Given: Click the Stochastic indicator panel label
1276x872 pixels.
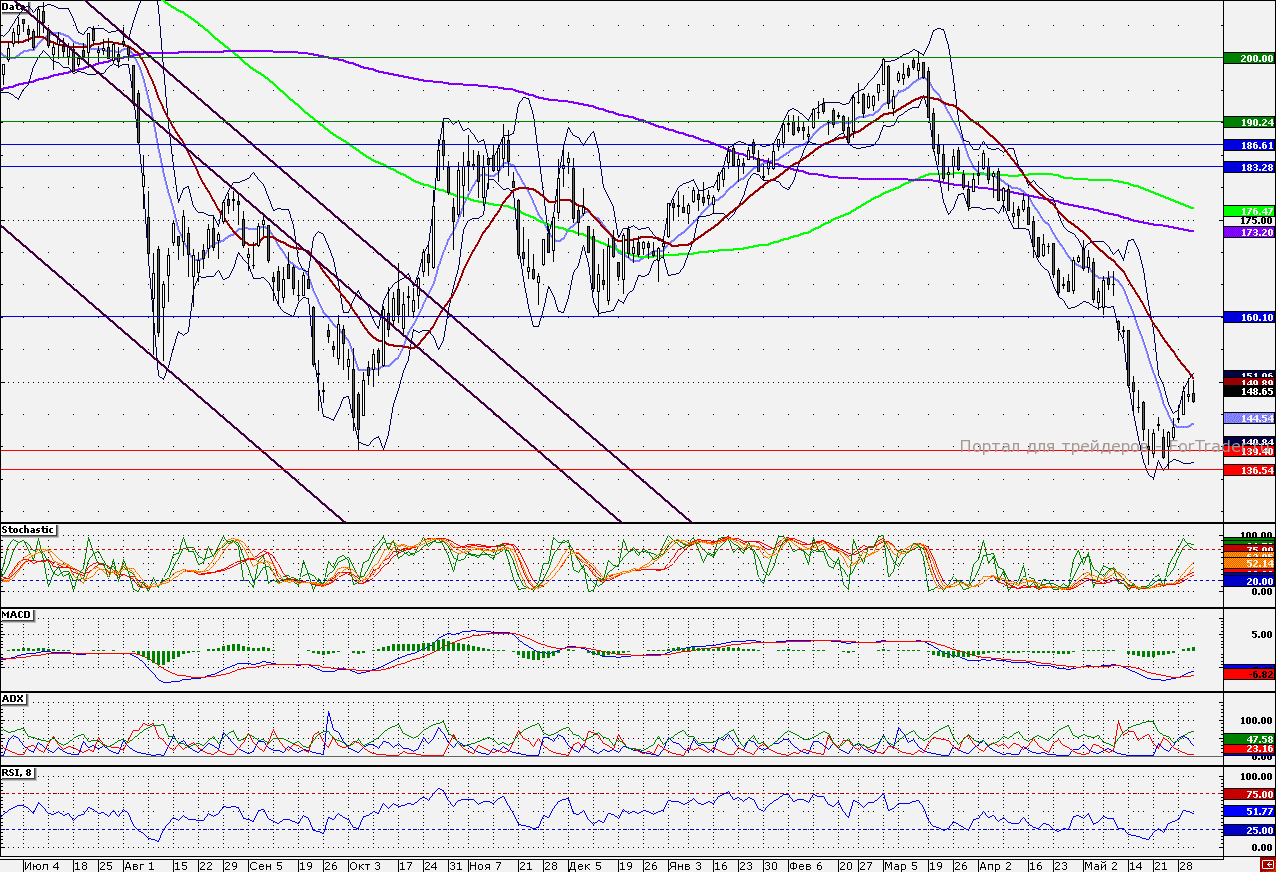Looking at the screenshot, I should pos(28,530).
